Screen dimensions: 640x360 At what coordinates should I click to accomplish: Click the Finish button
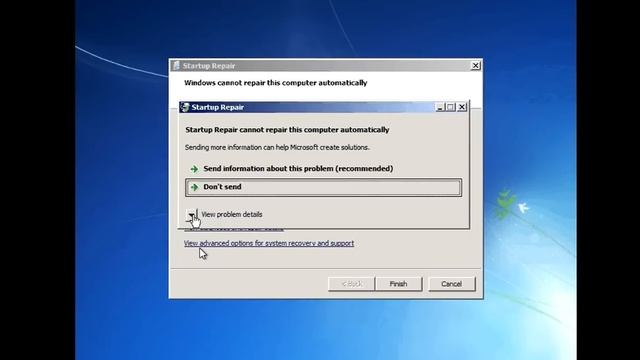click(x=398, y=284)
